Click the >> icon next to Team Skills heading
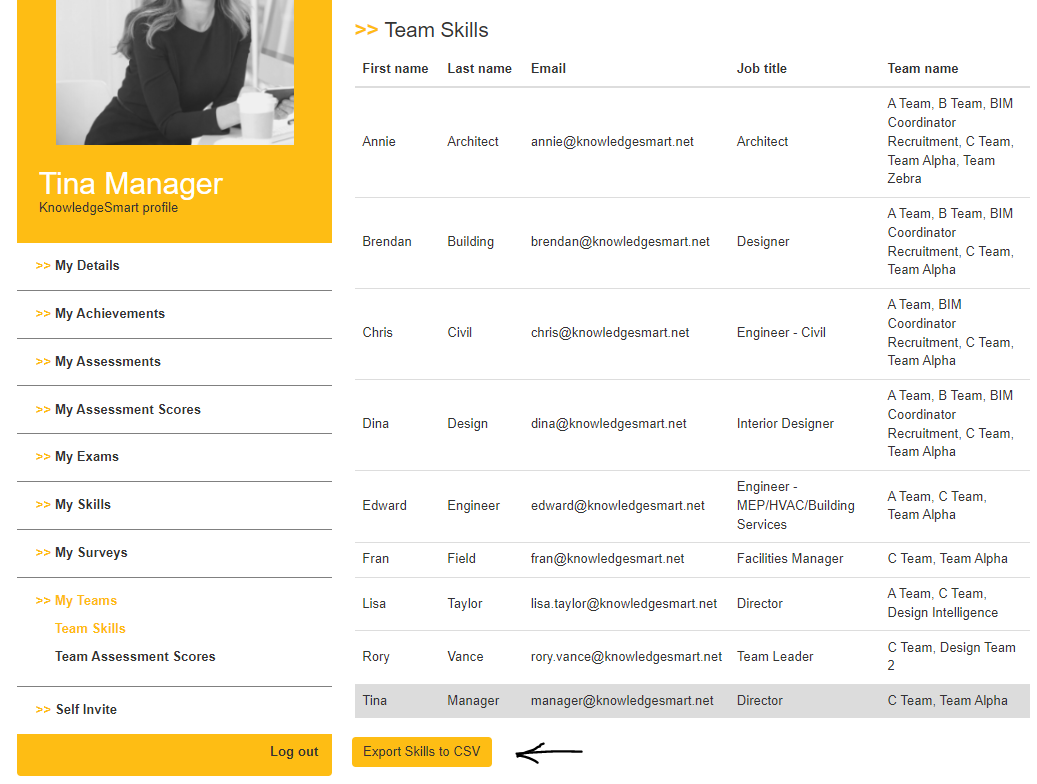The height and width of the screenshot is (784, 1037). [x=364, y=29]
